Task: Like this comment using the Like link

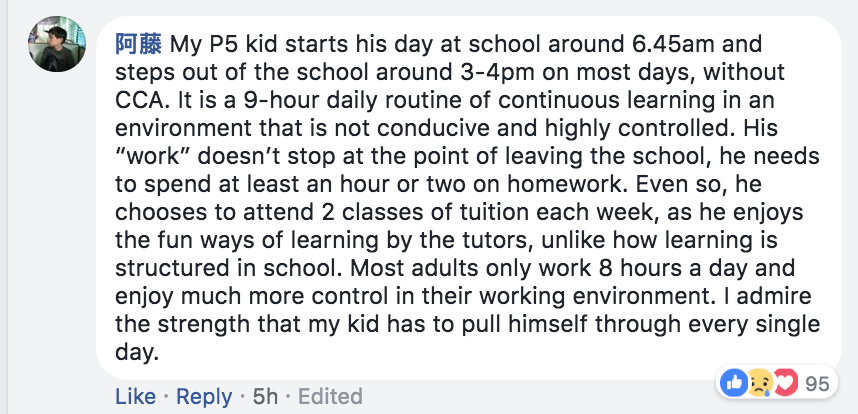Action: (135, 396)
